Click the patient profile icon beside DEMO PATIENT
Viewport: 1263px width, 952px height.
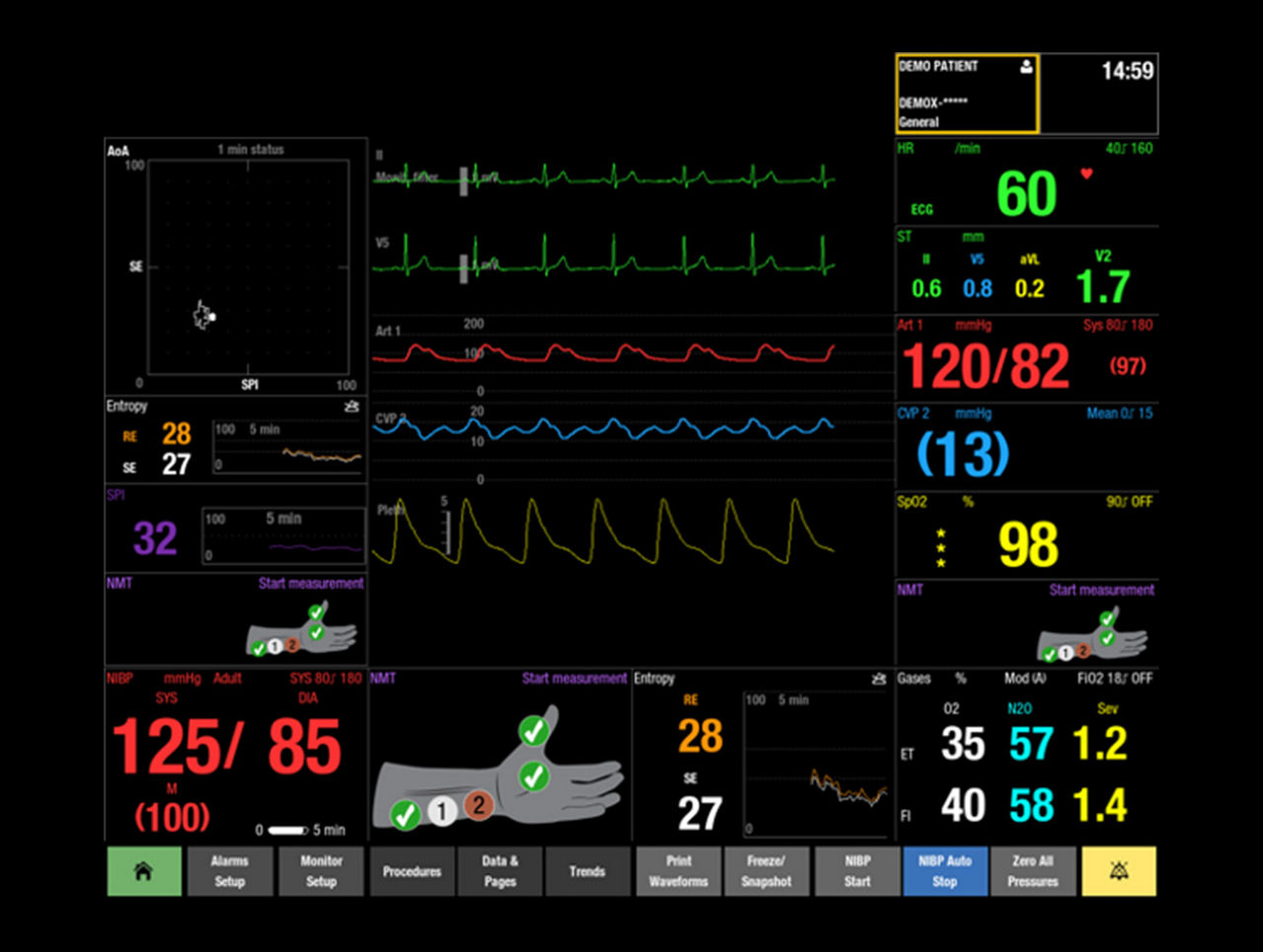click(1026, 67)
